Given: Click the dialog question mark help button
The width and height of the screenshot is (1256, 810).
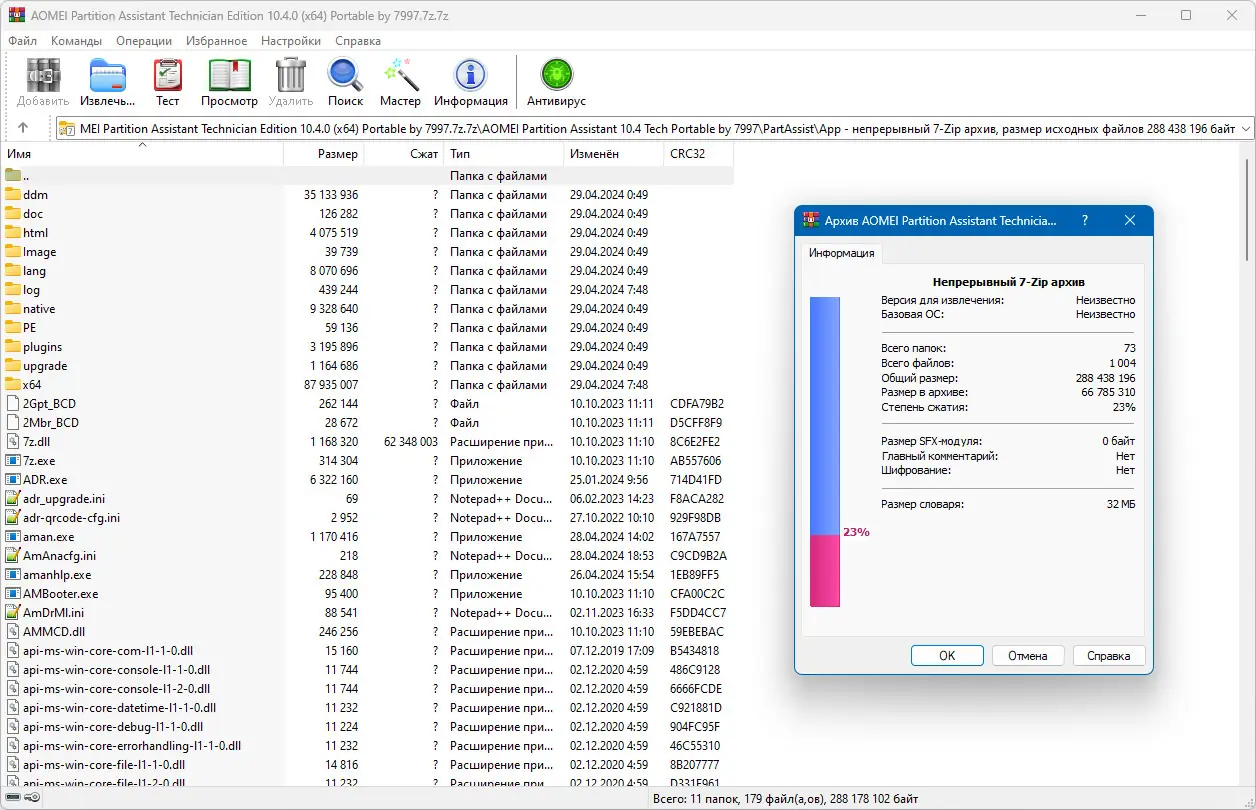Looking at the screenshot, I should (x=1086, y=221).
